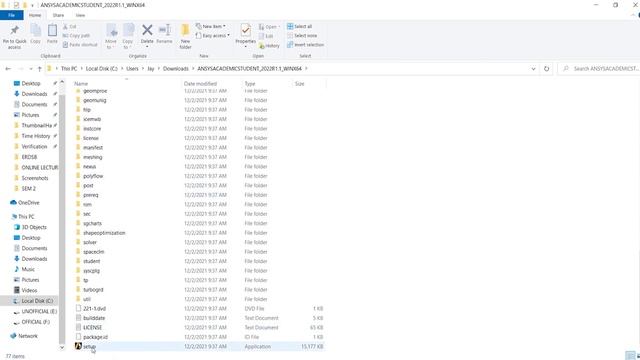Click the Rename icon in Organize group
This screenshot has width=640, height=360.
click(164, 30)
